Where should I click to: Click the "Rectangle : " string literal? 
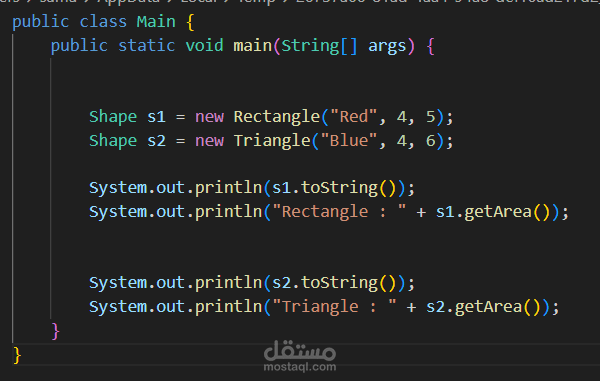click(x=339, y=212)
